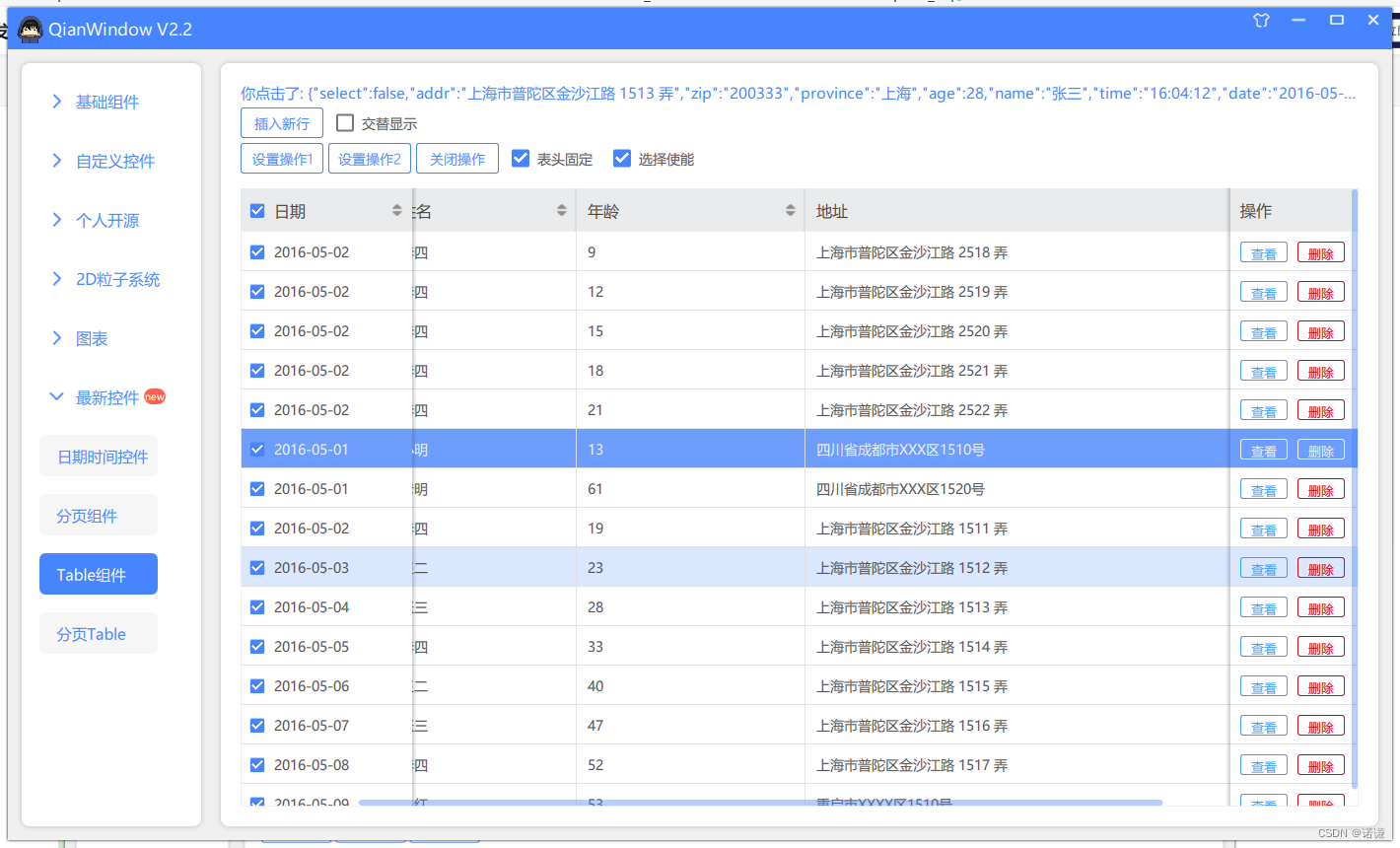Open the 分页组件 page

point(99,516)
